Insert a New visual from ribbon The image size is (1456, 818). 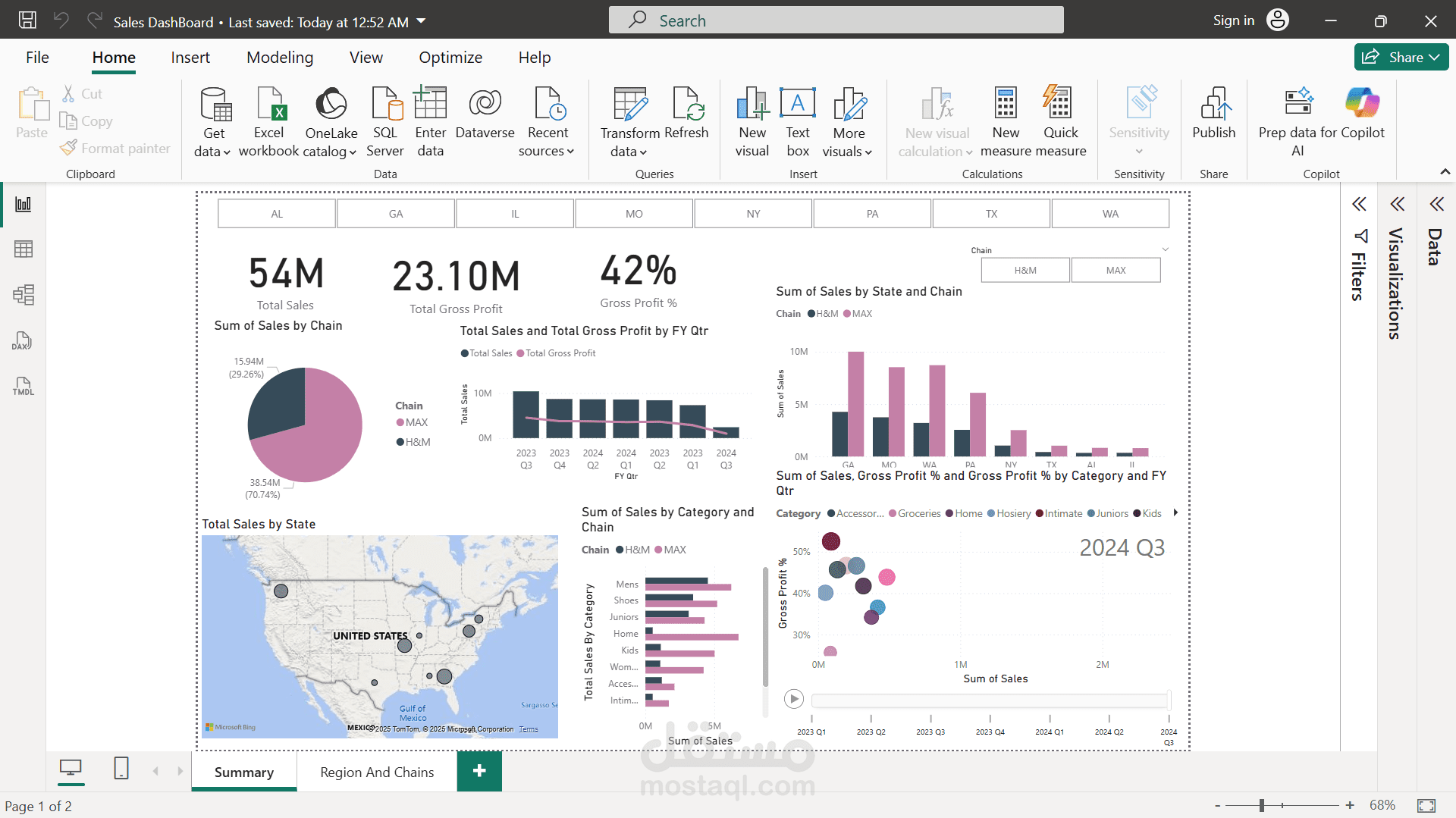(752, 121)
